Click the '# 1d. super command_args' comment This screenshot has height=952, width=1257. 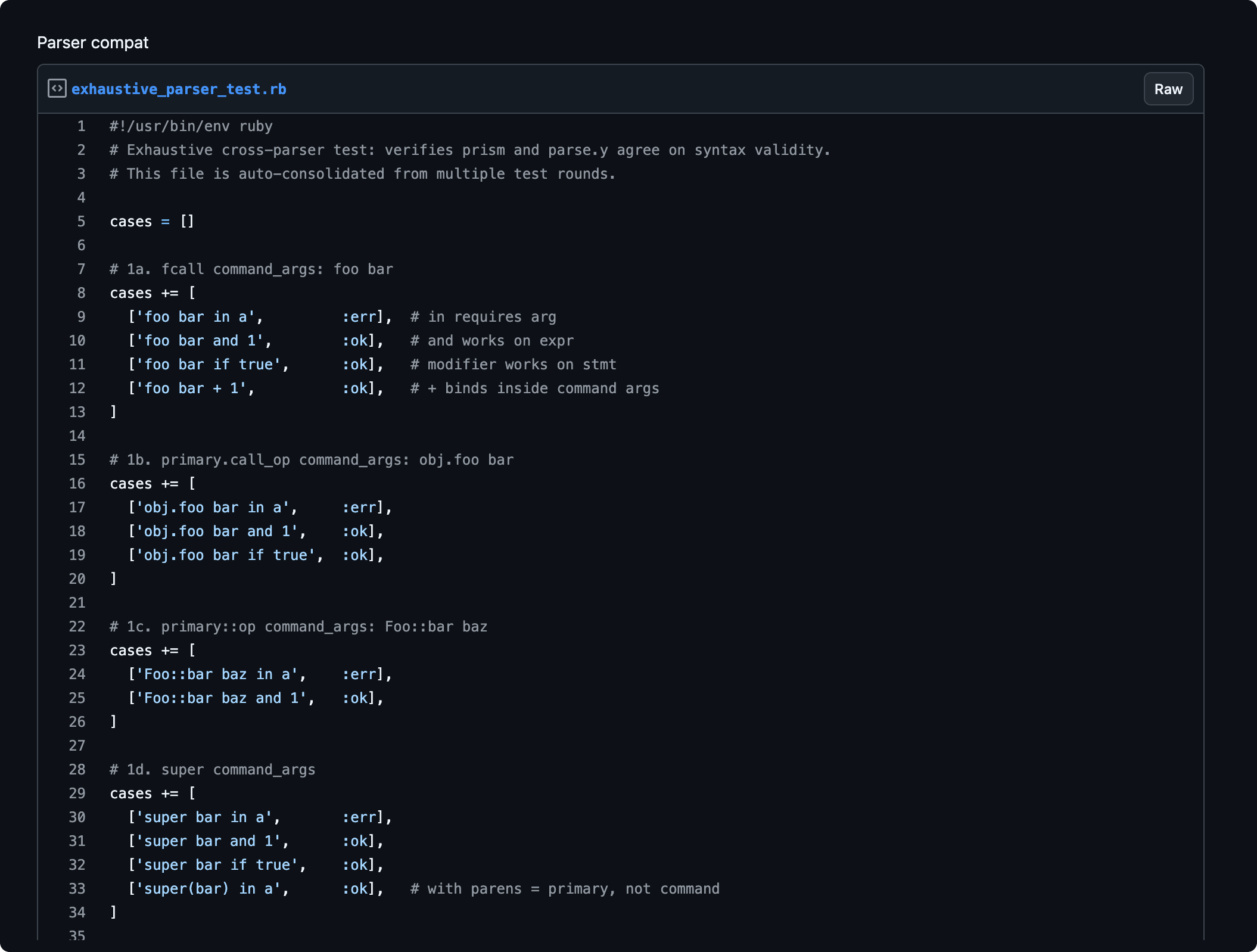212,770
